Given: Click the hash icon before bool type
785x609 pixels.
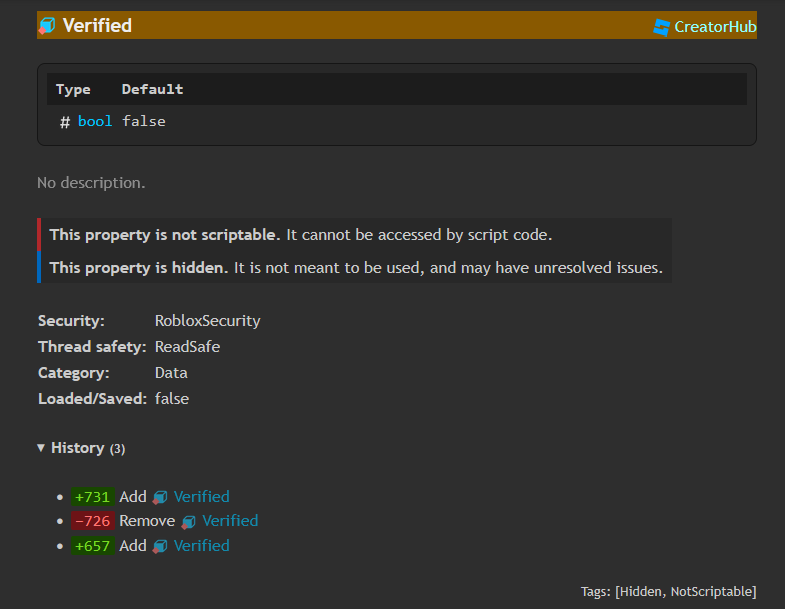Looking at the screenshot, I should pyautogui.click(x=65, y=122).
